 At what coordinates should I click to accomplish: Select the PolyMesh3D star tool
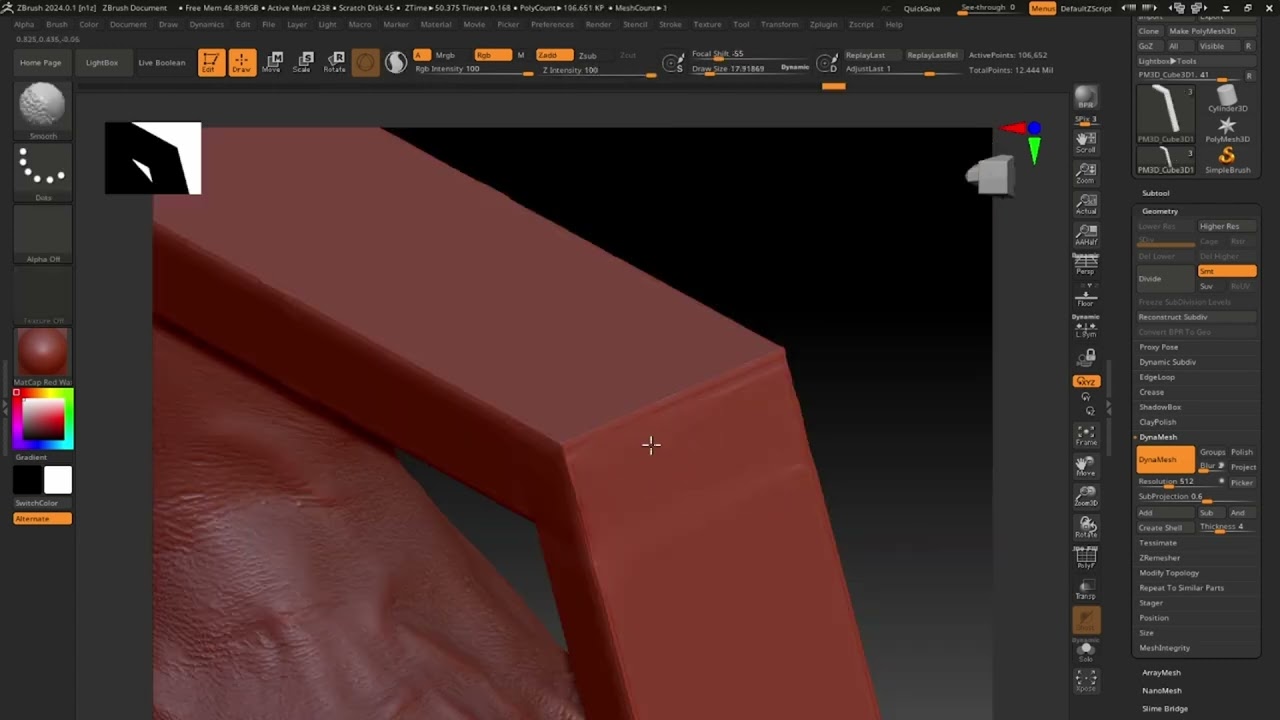(x=1227, y=128)
